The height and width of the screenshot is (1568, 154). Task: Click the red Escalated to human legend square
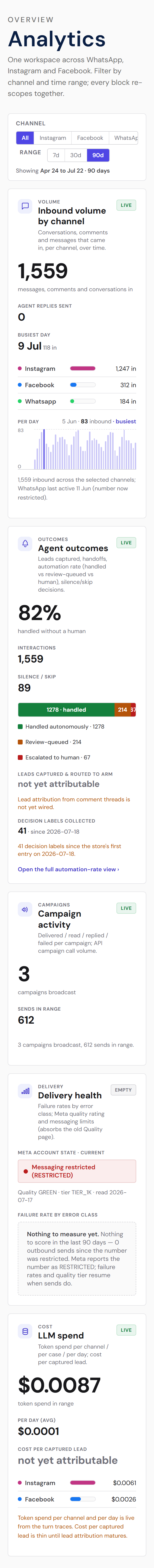pos(20,757)
